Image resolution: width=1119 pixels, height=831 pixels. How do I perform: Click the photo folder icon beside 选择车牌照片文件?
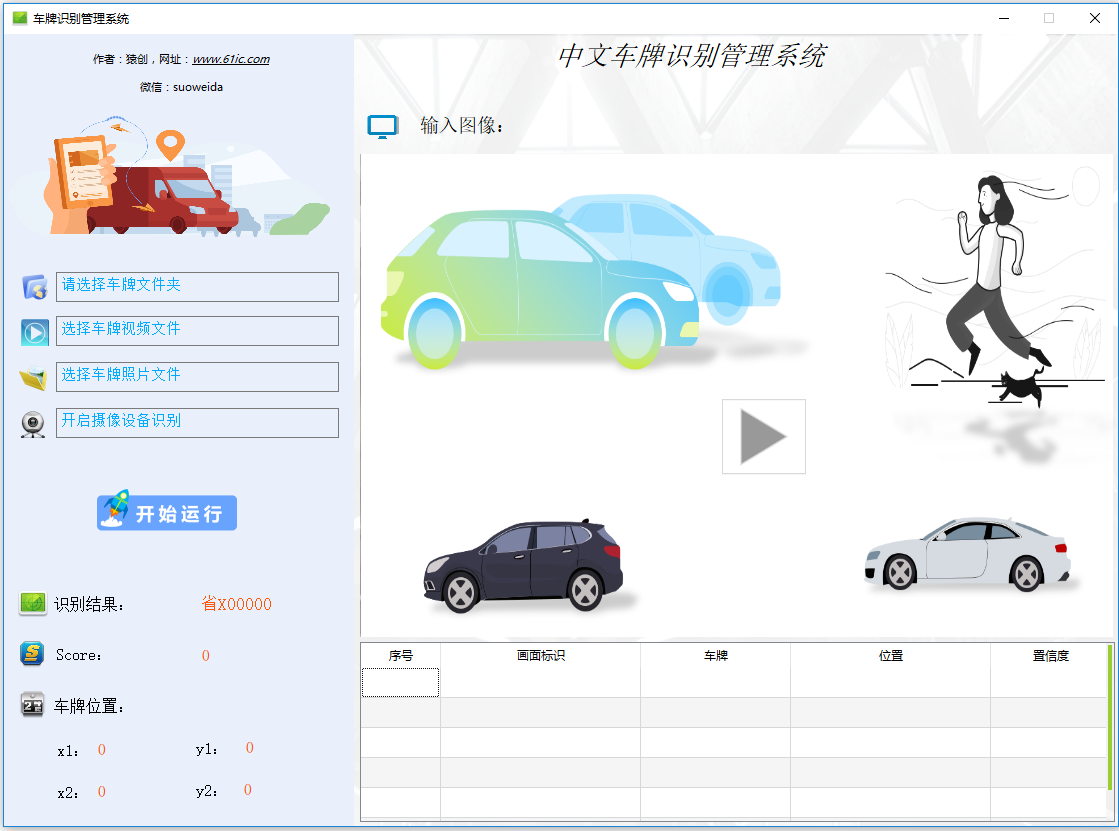(34, 378)
